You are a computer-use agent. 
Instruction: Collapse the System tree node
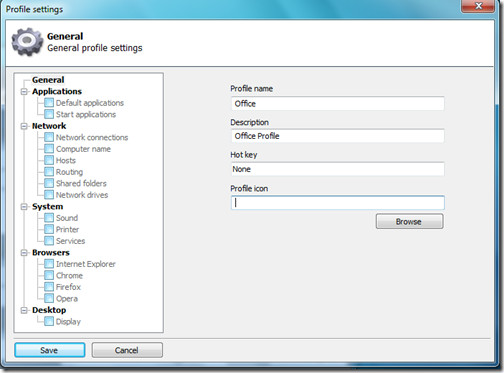click(x=24, y=207)
